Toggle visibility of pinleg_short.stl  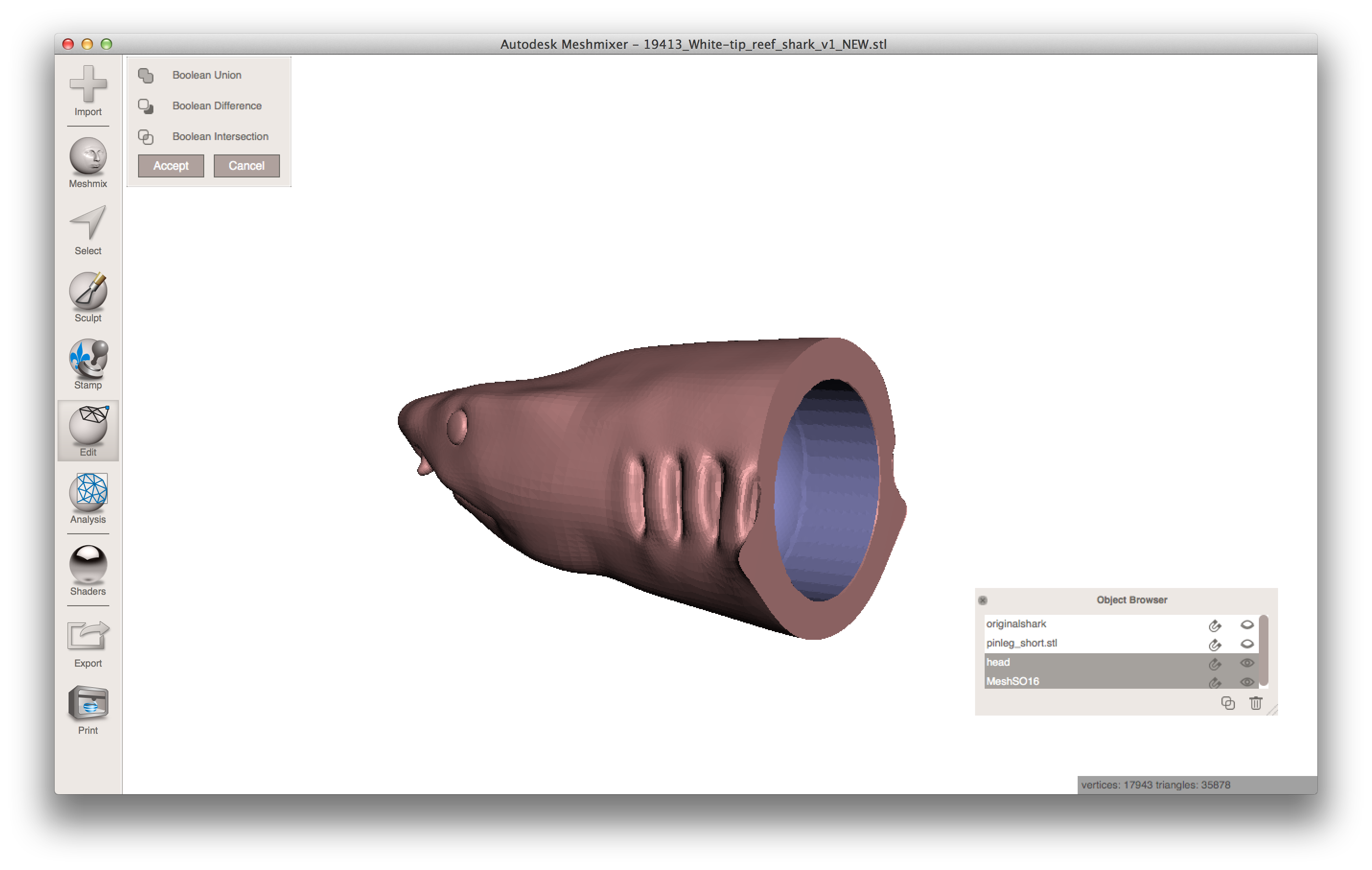(1247, 644)
